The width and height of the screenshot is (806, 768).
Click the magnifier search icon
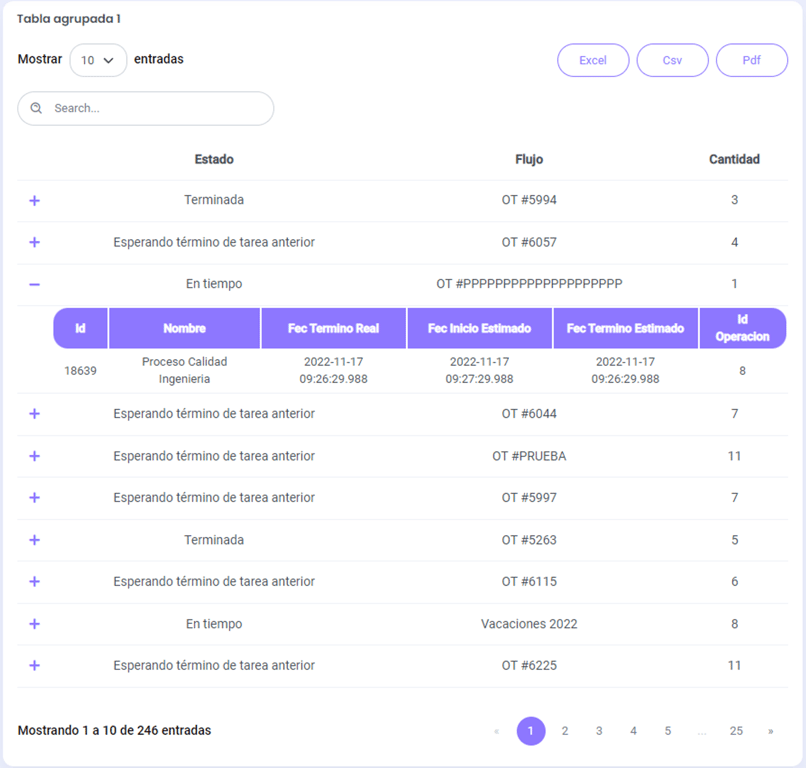tap(36, 108)
